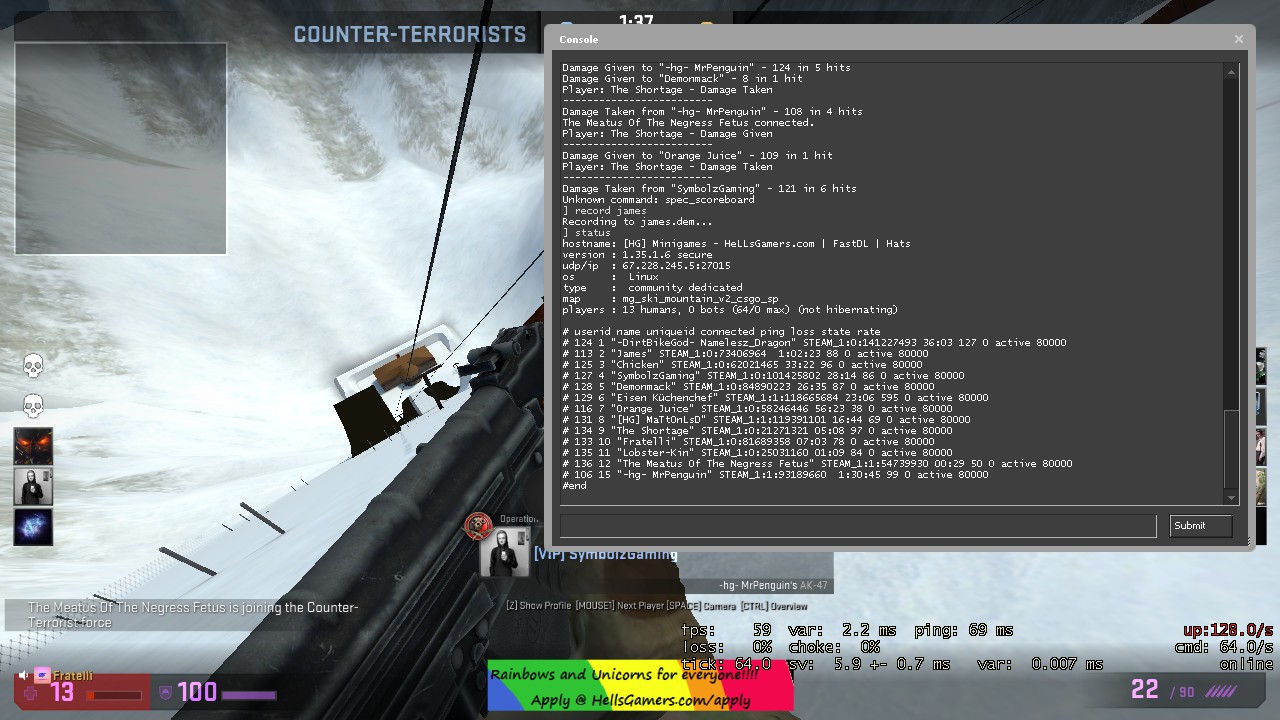Click the Fratelli name in the HUD

pos(73,676)
